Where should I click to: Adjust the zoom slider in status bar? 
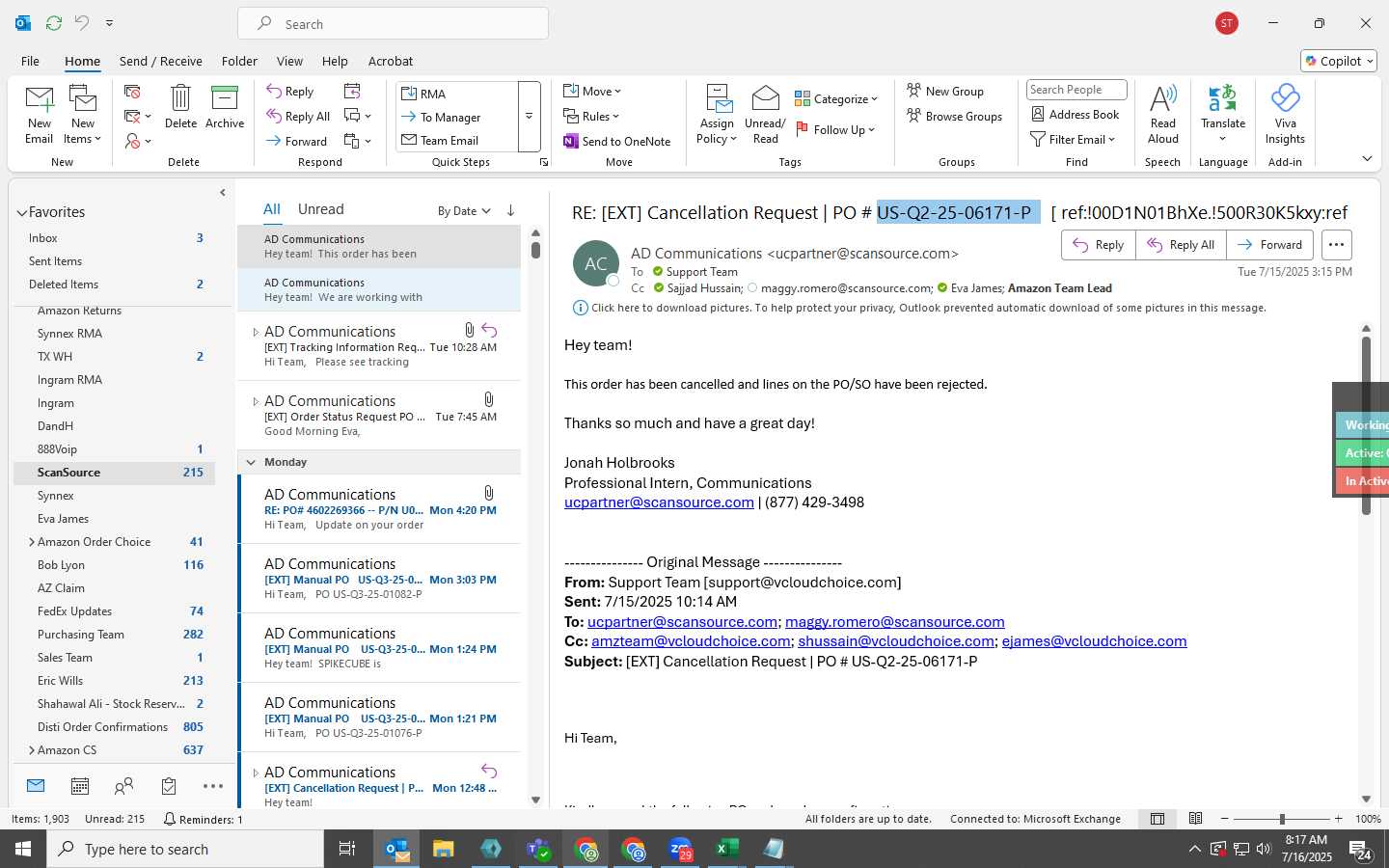pyautogui.click(x=1282, y=819)
